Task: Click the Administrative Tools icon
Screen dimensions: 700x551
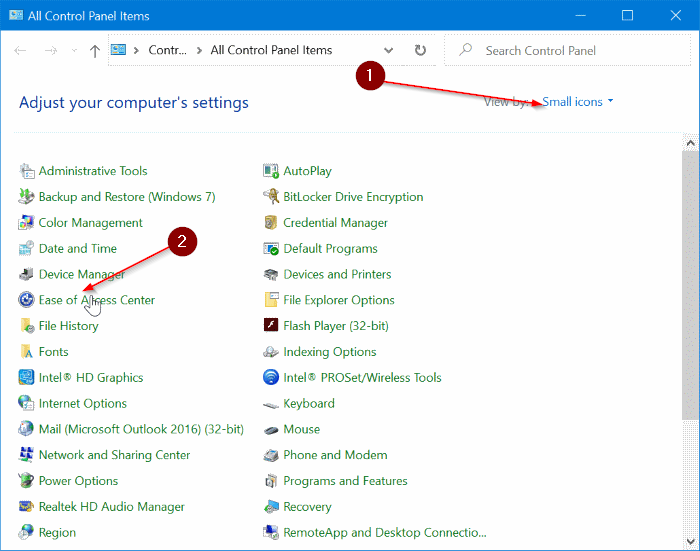Action: point(26,171)
